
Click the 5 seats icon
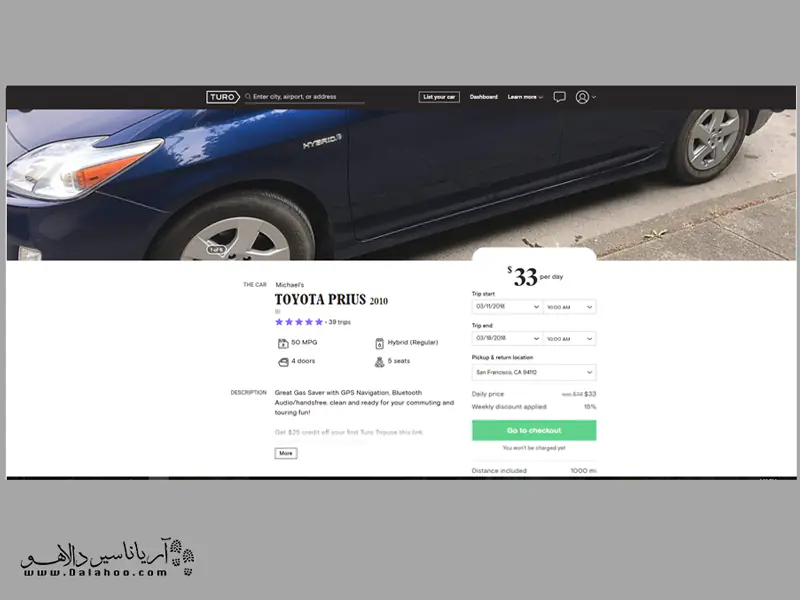point(380,362)
